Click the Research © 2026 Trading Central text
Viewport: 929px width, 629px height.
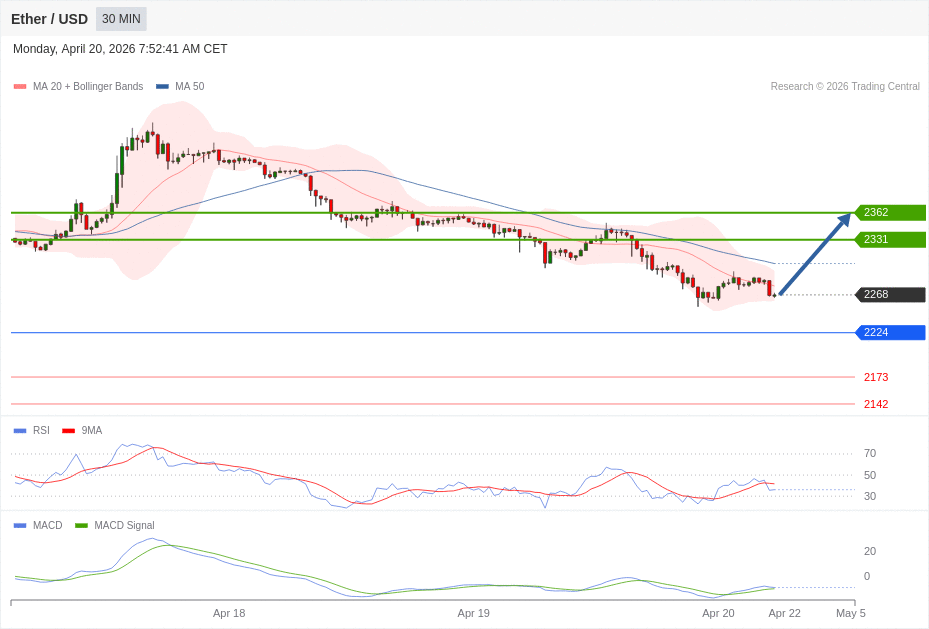point(845,87)
